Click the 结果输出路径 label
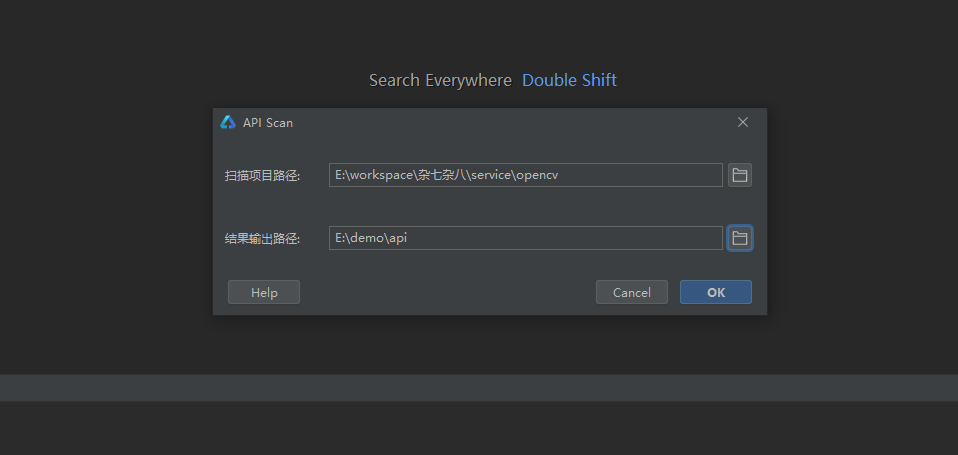Screen dimensions: 958x455 262,239
